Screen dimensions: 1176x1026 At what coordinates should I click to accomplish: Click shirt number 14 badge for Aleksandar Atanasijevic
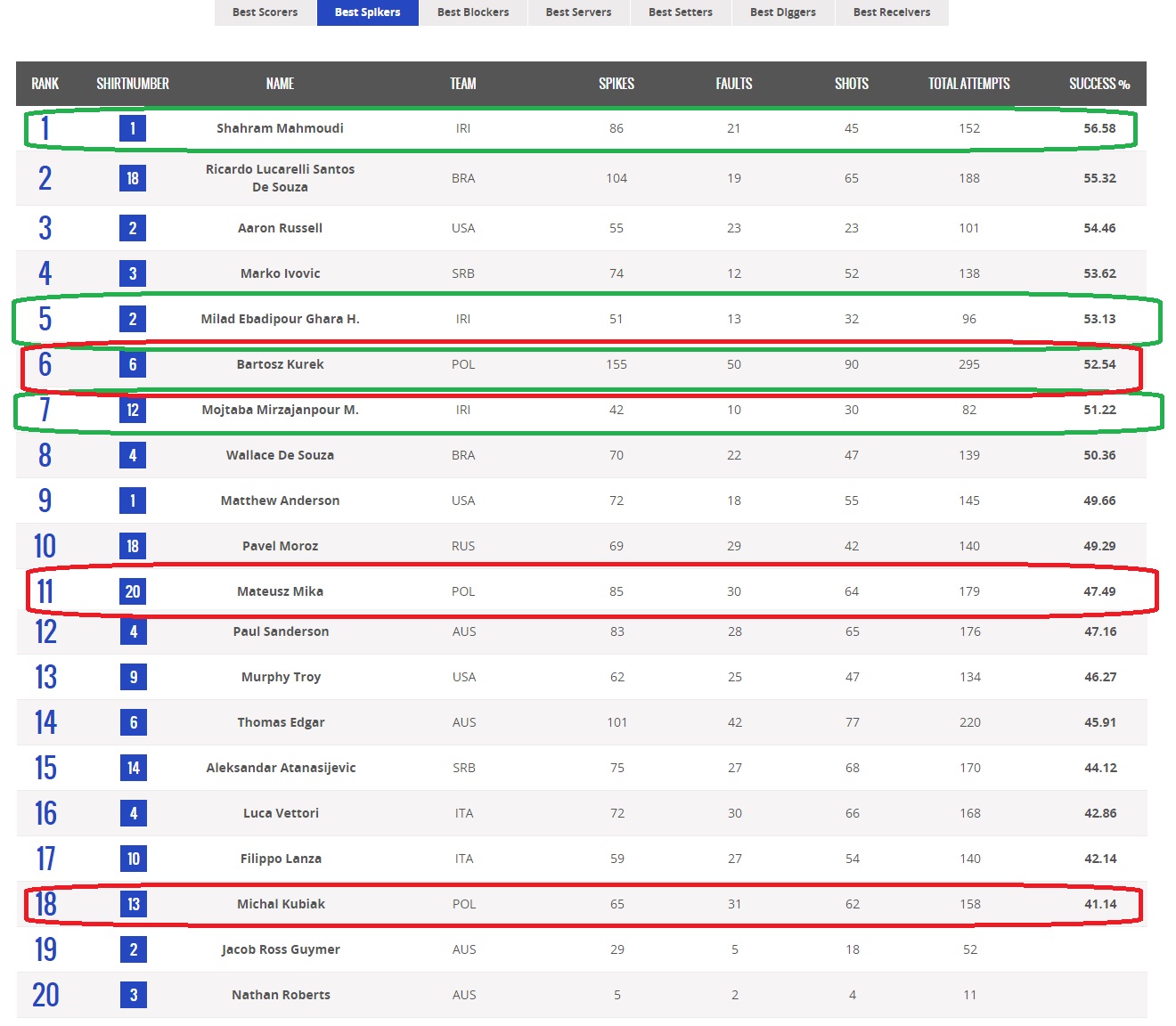[134, 768]
